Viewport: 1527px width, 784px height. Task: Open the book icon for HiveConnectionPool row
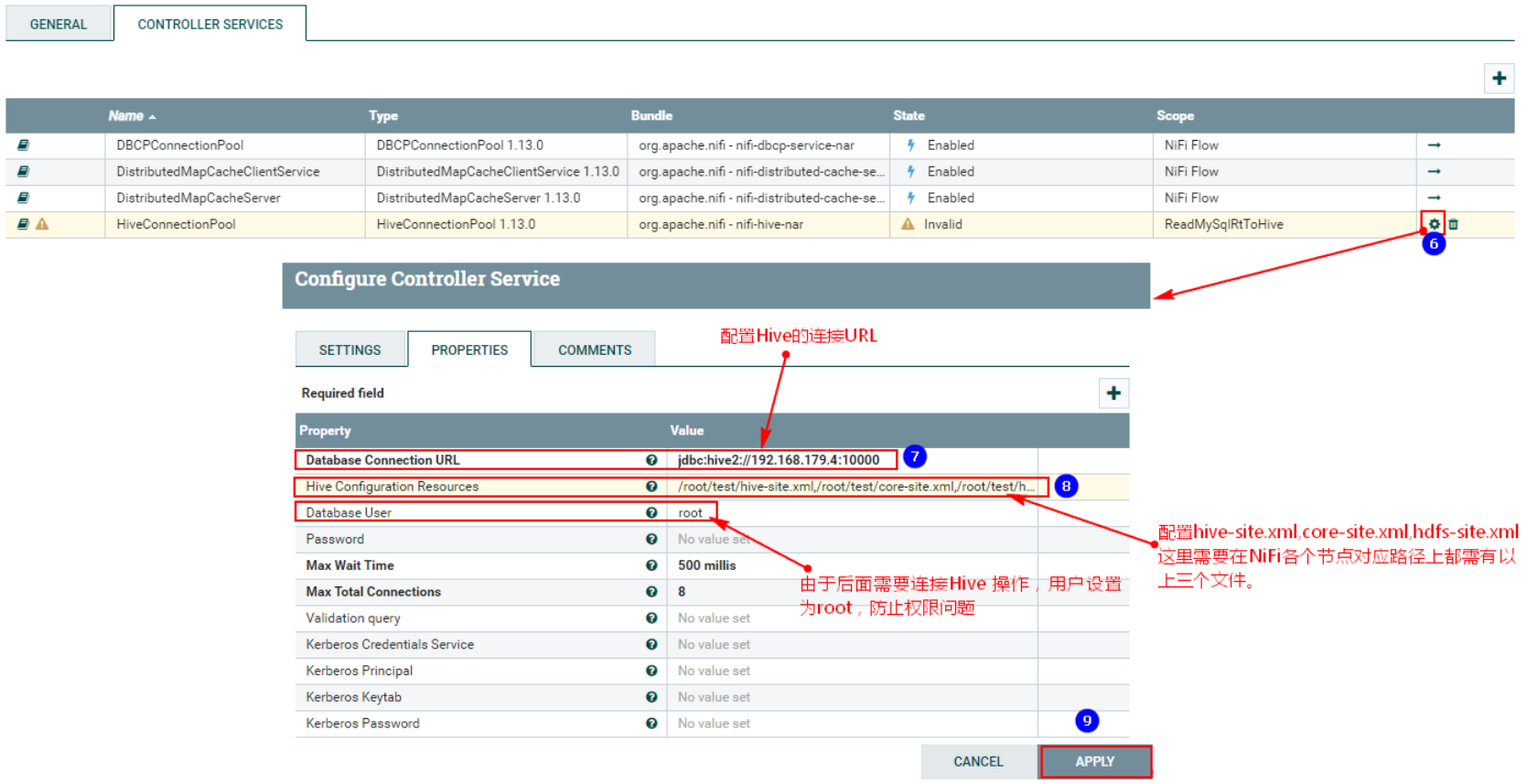click(x=23, y=224)
